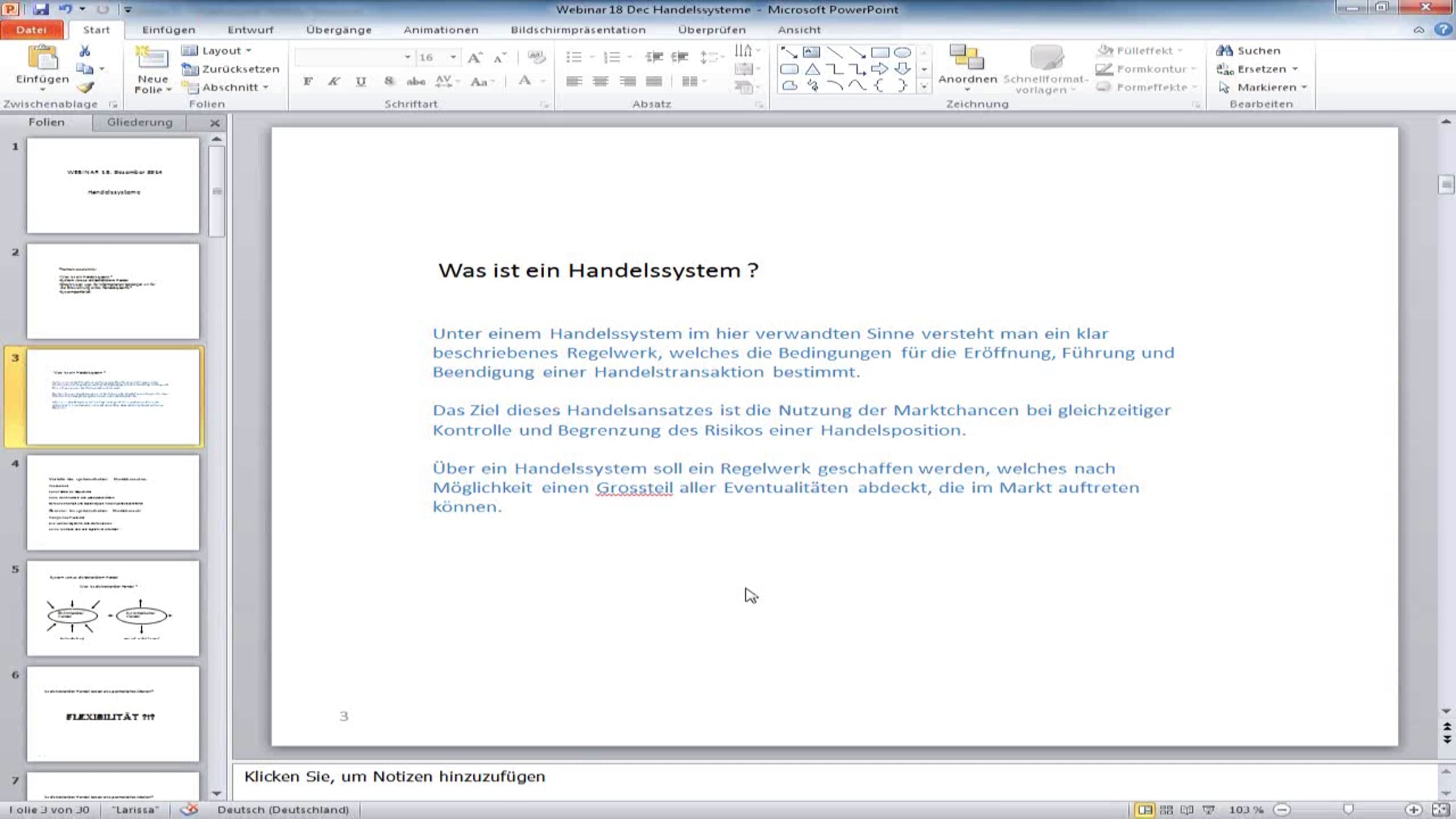This screenshot has width=1456, height=819.
Task: Open the Schriftart dialog launcher
Action: 544,104
